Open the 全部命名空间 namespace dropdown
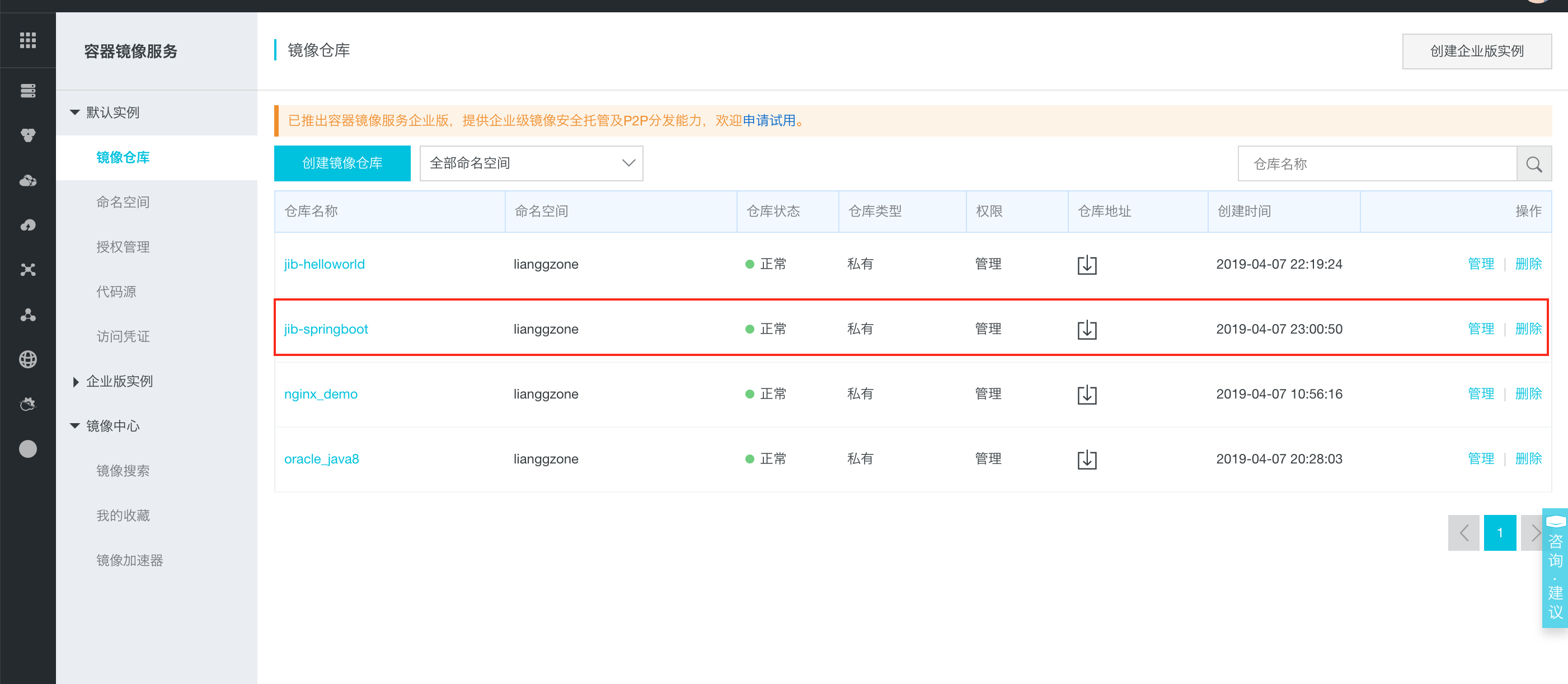1568x684 pixels. click(x=531, y=163)
